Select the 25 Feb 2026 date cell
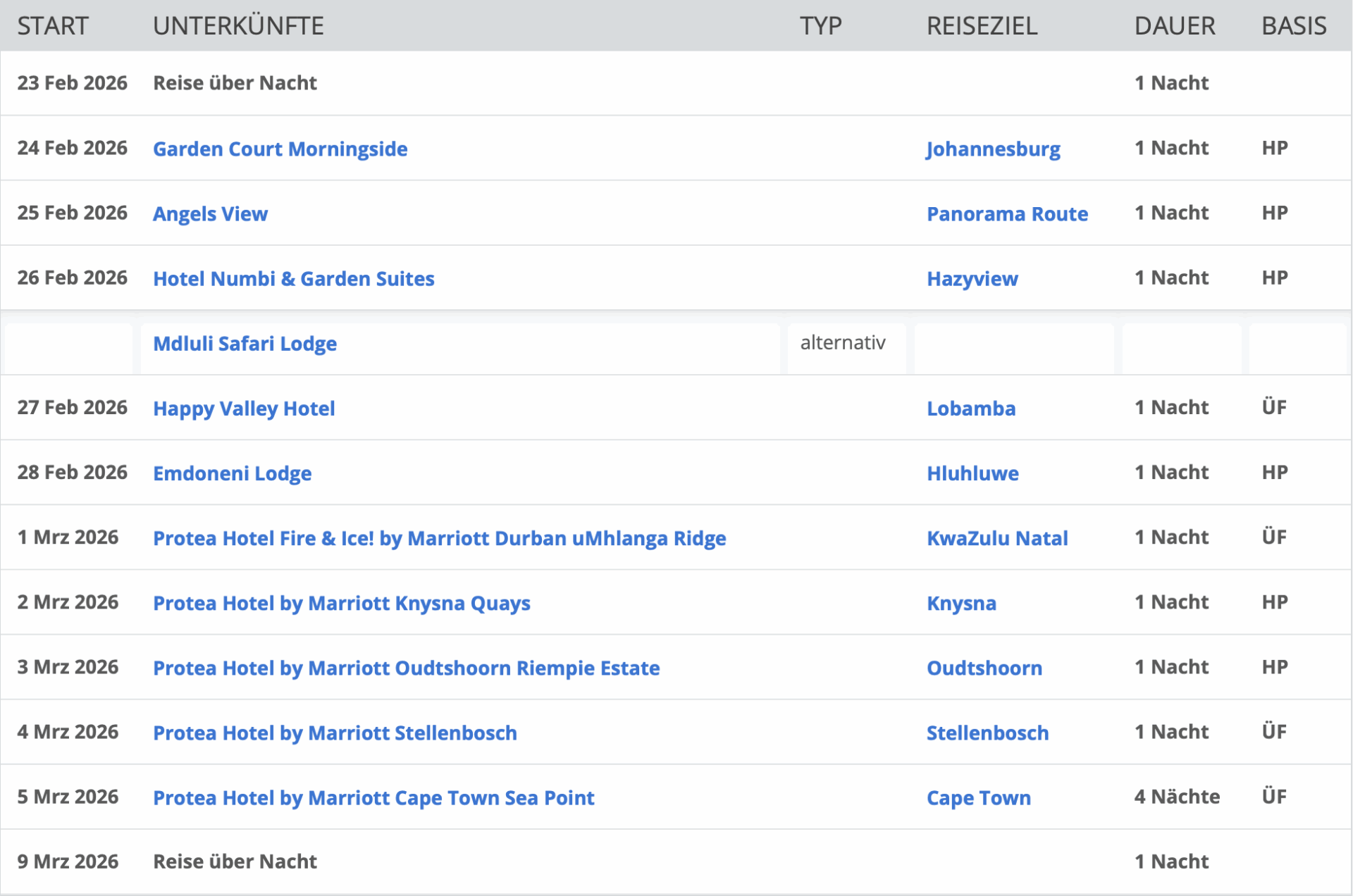The image size is (1353, 896). click(x=72, y=213)
